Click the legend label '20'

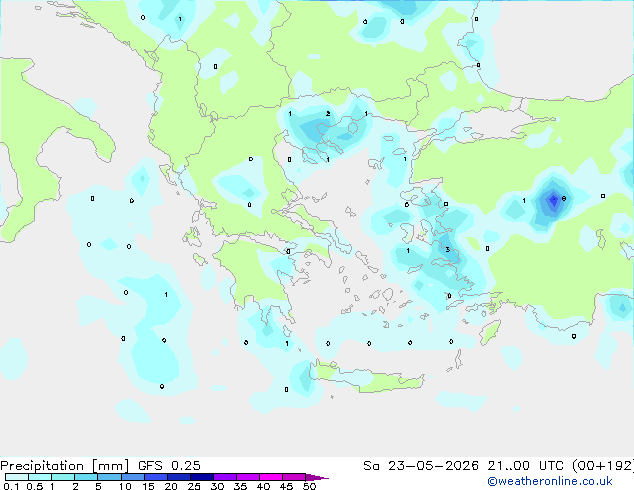171,486
